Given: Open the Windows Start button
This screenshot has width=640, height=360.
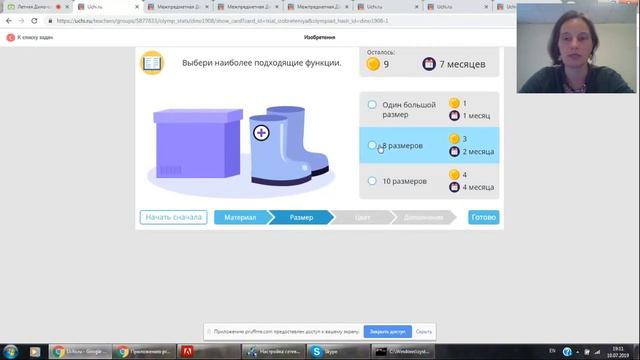Looking at the screenshot, I should 10,351.
